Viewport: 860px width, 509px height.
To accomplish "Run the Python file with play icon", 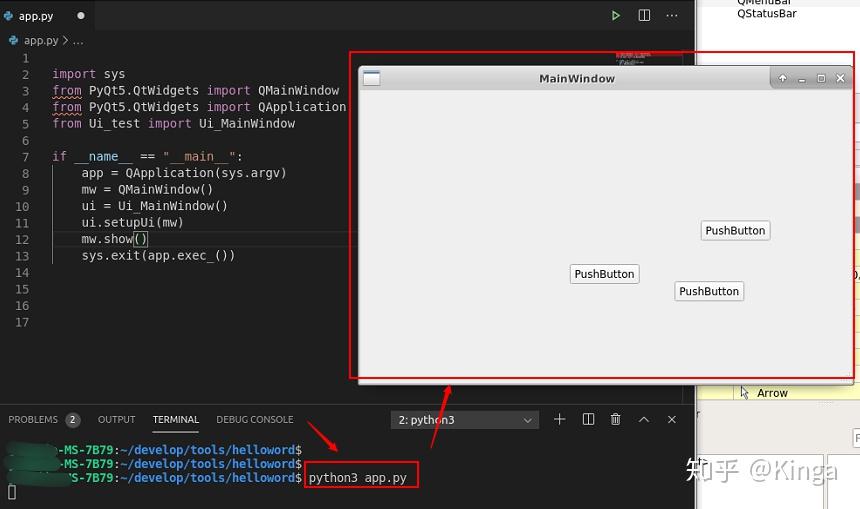I will pyautogui.click(x=615, y=15).
